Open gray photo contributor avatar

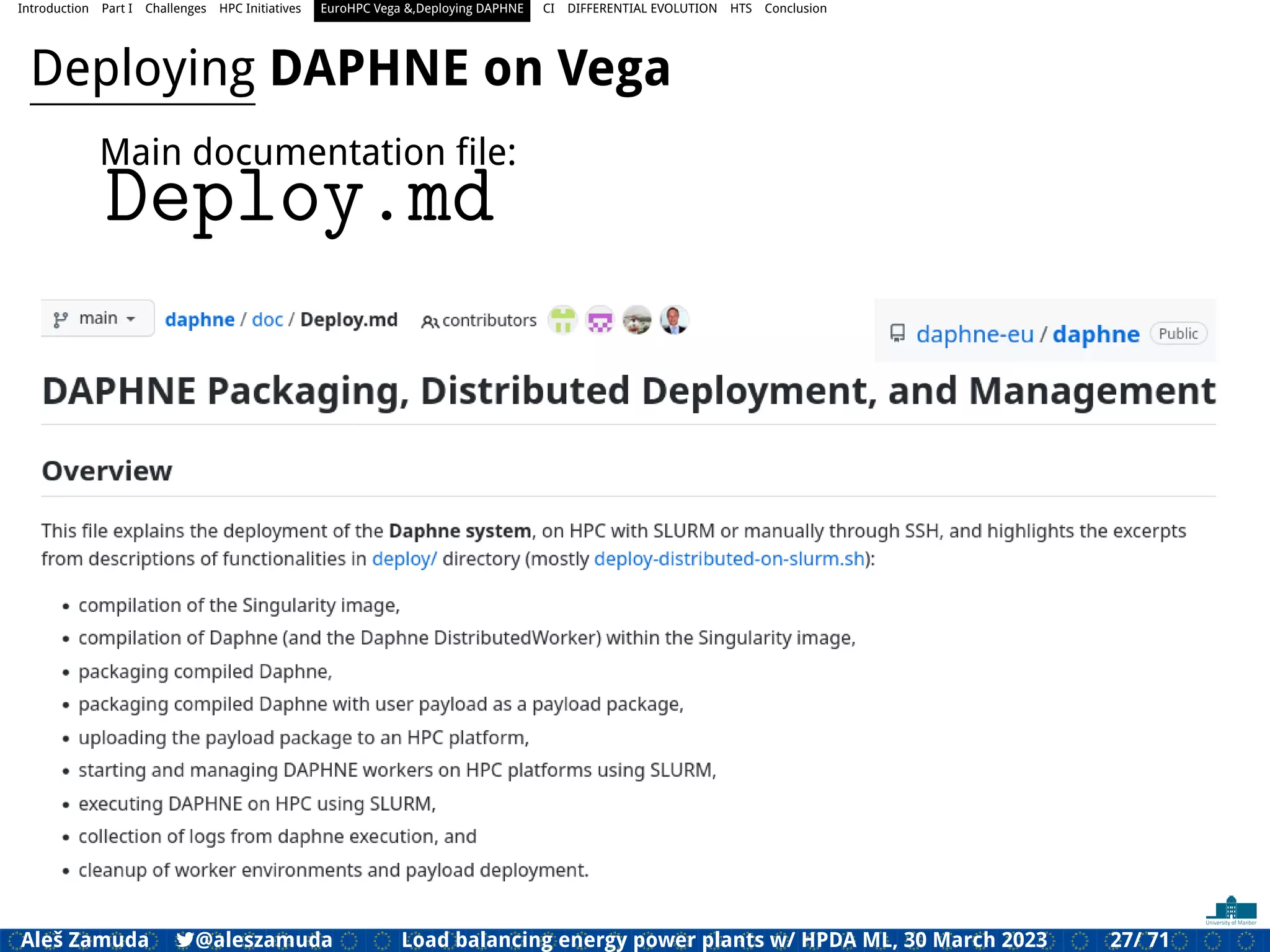point(637,320)
